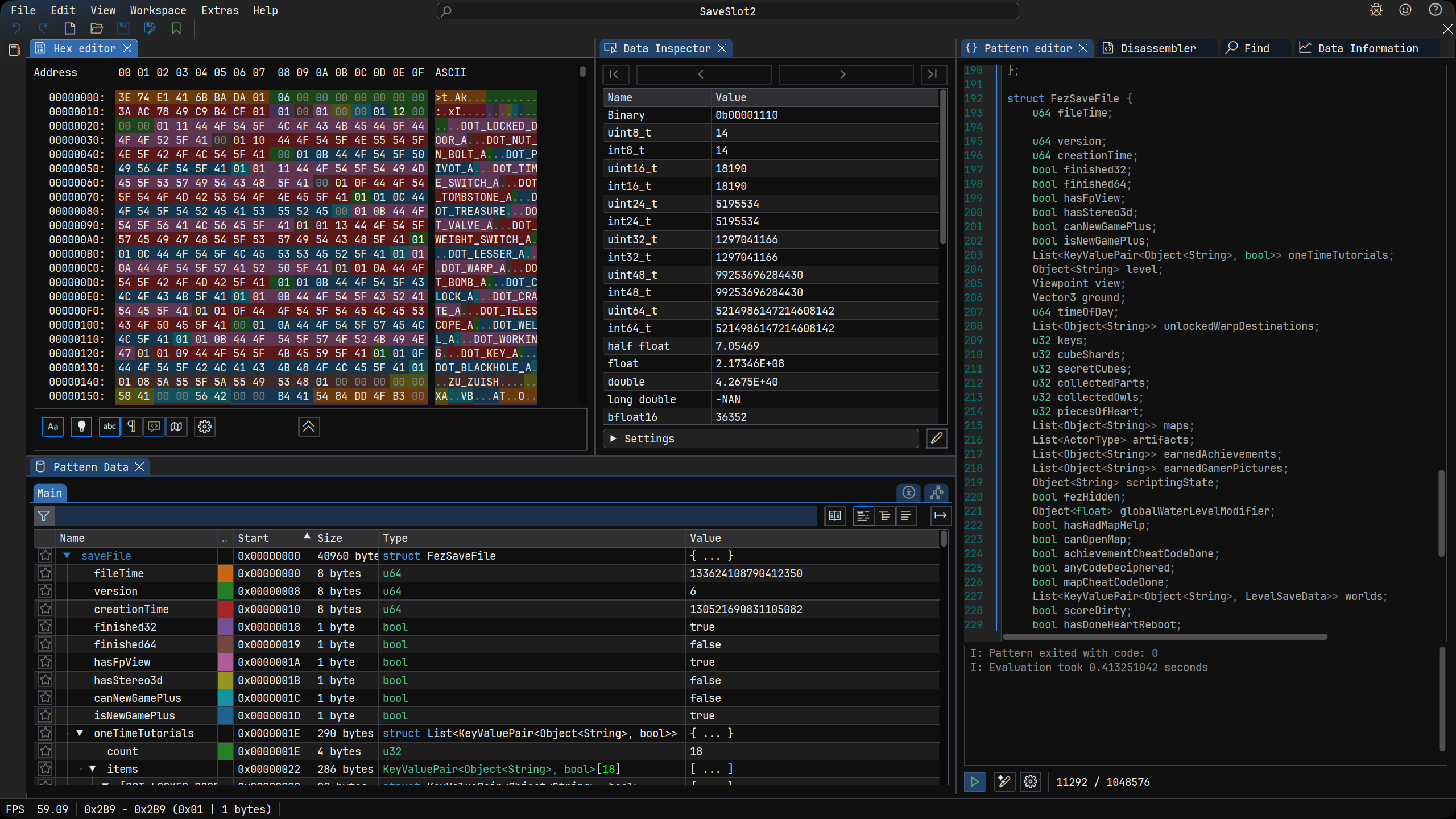Collapse the saveFile tree node
1456x819 pixels.
67,556
